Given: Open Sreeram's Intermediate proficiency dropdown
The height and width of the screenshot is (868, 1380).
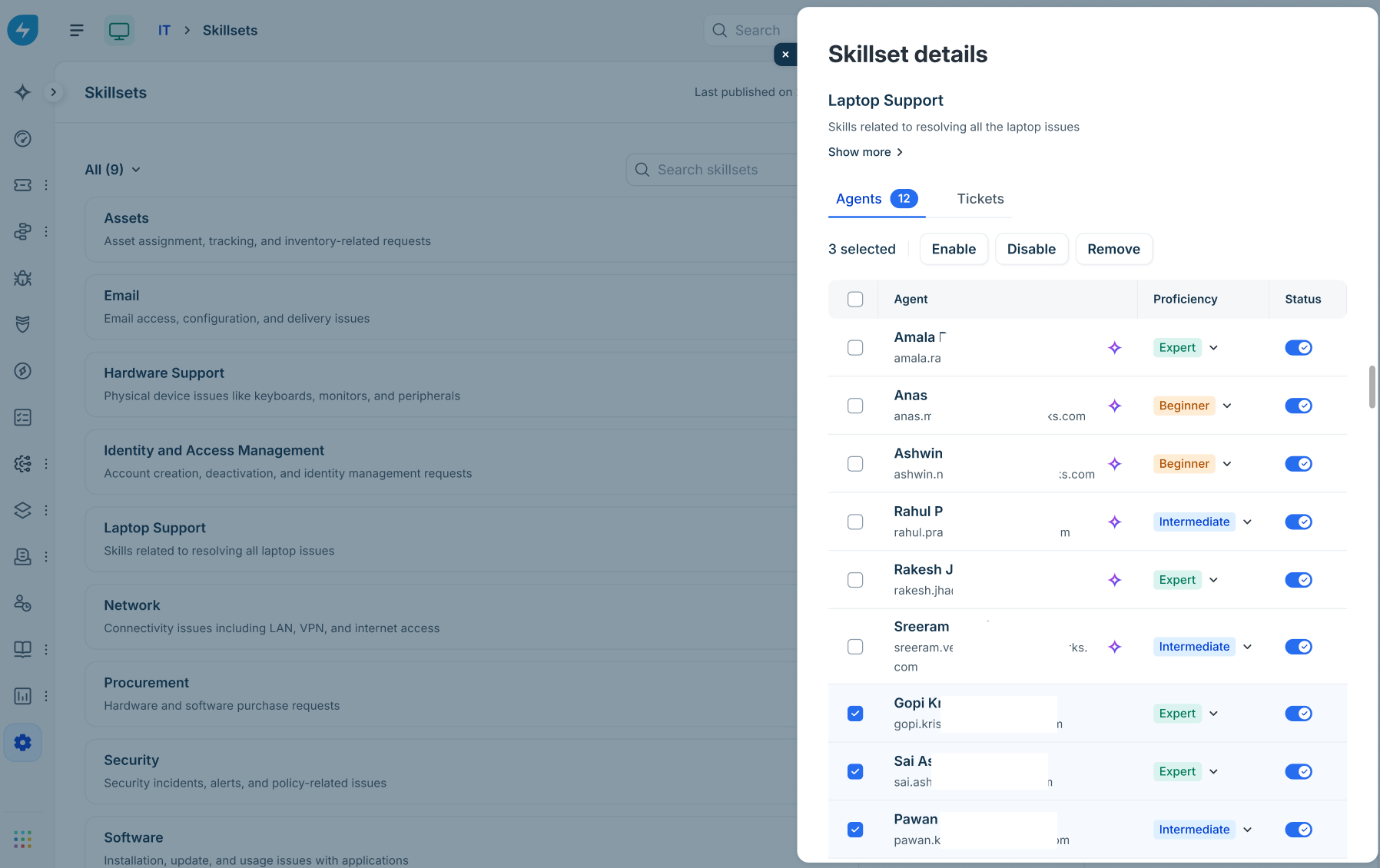Looking at the screenshot, I should coord(1203,647).
